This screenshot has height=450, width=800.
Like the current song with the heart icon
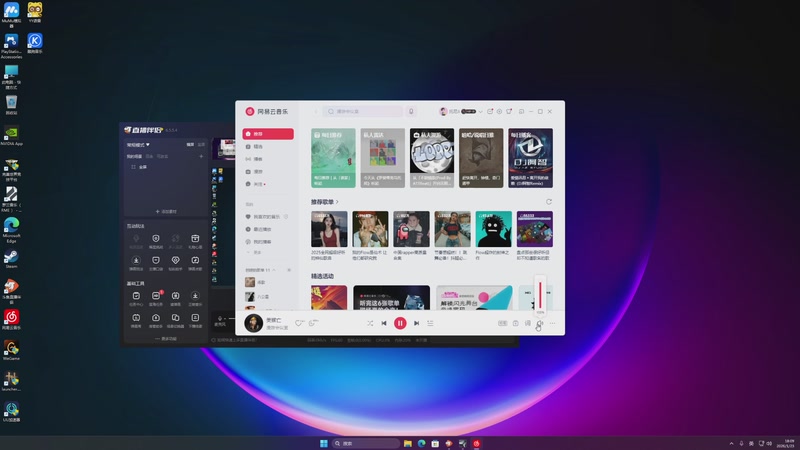point(299,323)
